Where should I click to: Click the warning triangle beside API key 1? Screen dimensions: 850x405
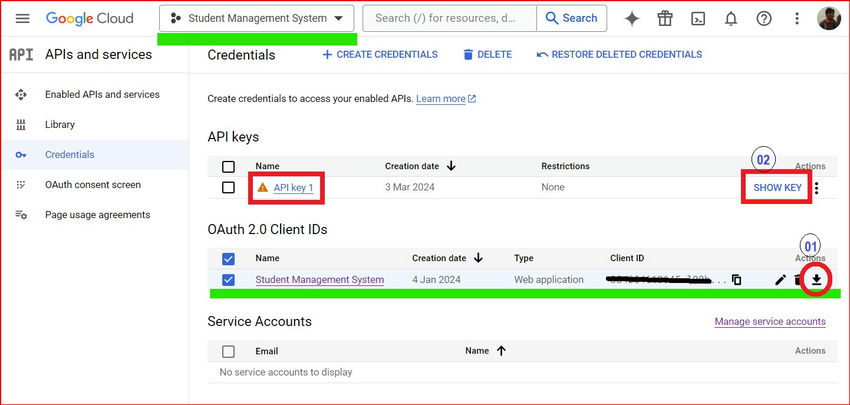click(x=263, y=188)
